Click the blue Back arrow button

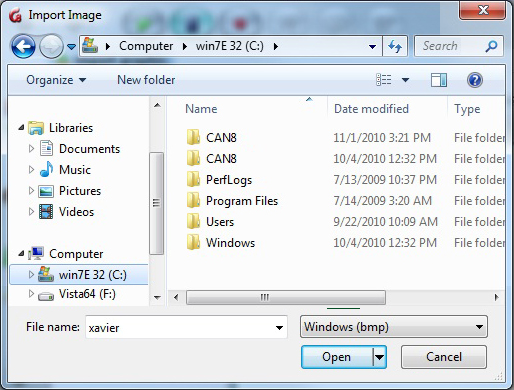(23, 46)
